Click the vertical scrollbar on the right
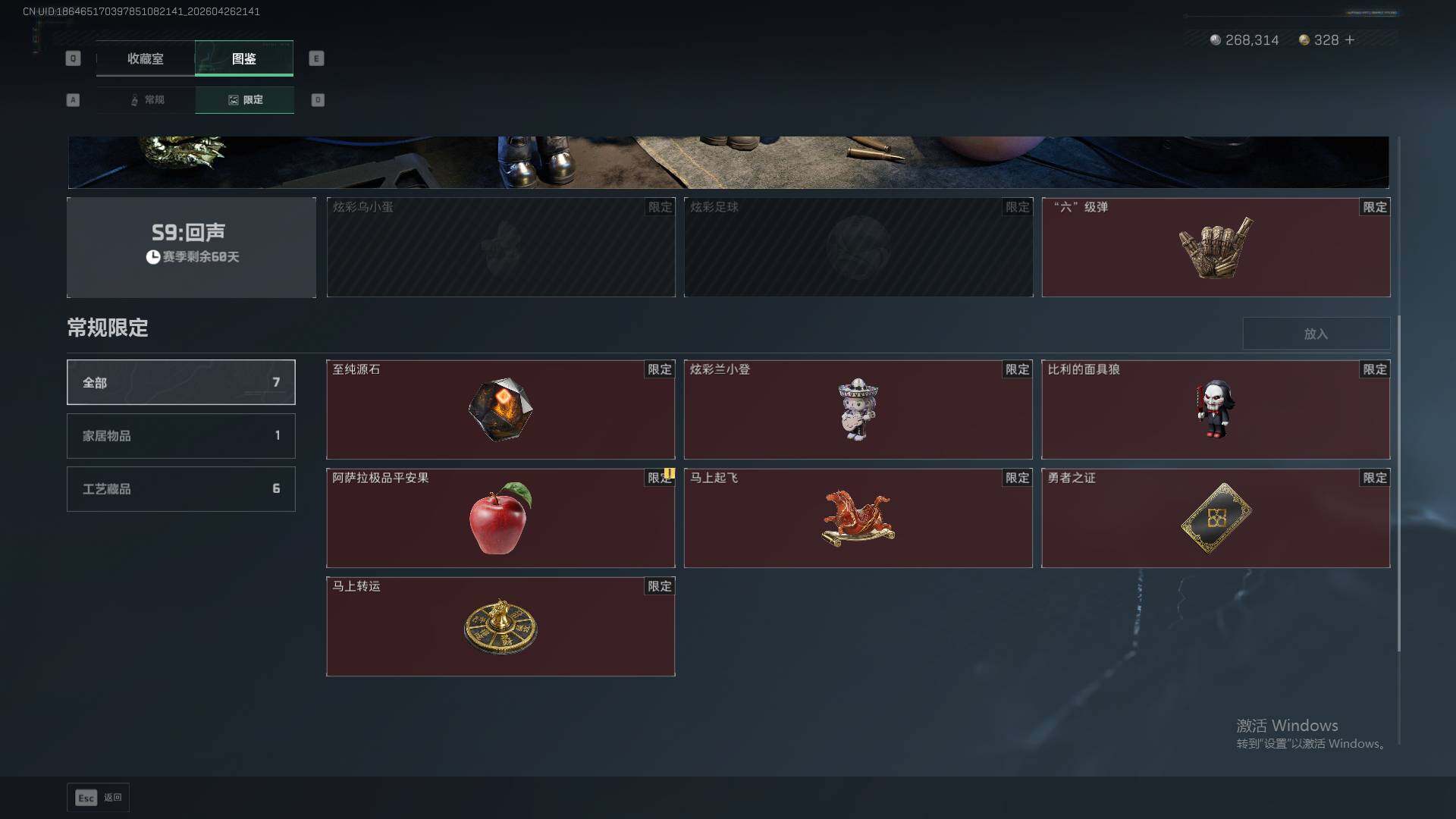1456x819 pixels. (1399, 483)
